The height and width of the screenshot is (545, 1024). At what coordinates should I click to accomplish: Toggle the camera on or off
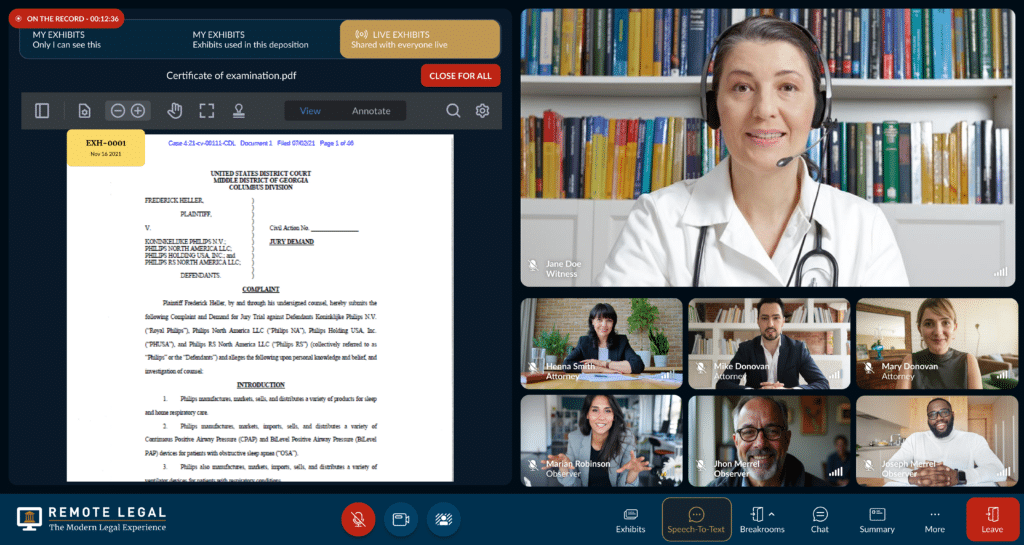click(401, 518)
